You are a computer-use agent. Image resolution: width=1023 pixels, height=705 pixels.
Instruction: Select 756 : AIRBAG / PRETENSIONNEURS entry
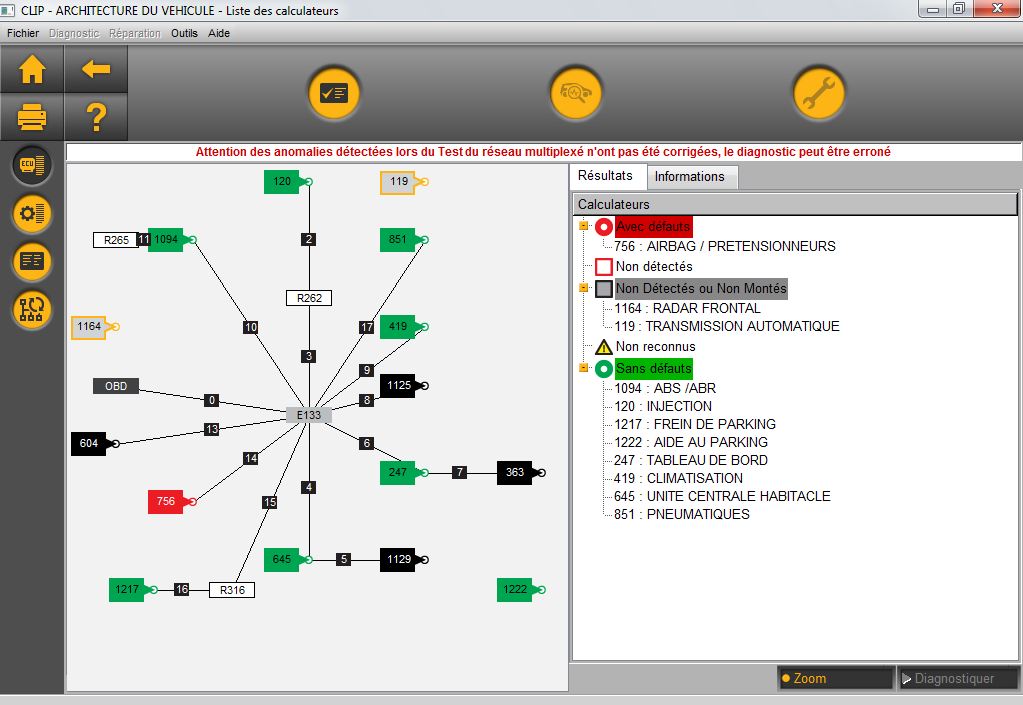pyautogui.click(x=725, y=246)
